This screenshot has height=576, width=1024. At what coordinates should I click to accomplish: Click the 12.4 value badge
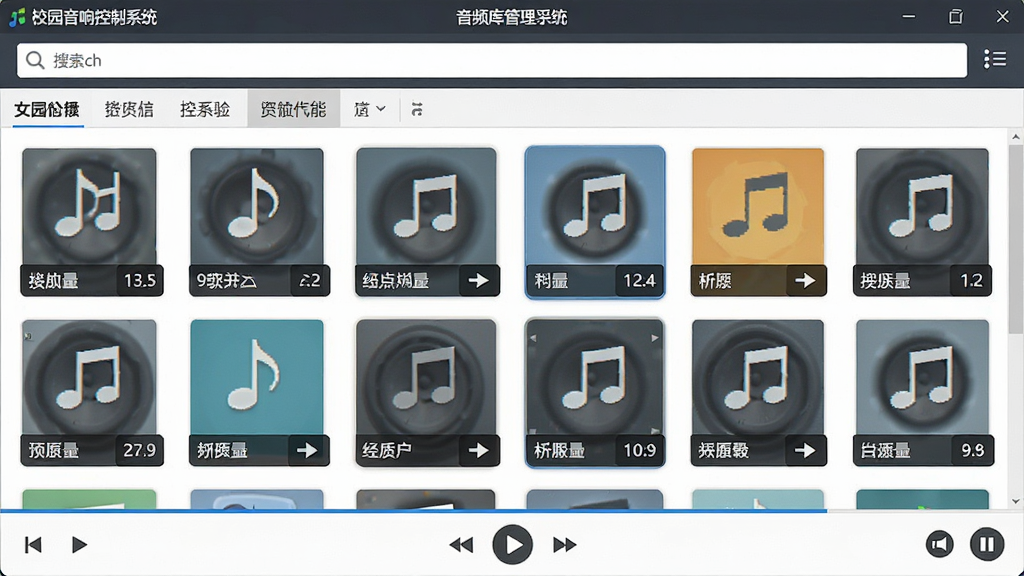[x=639, y=281]
